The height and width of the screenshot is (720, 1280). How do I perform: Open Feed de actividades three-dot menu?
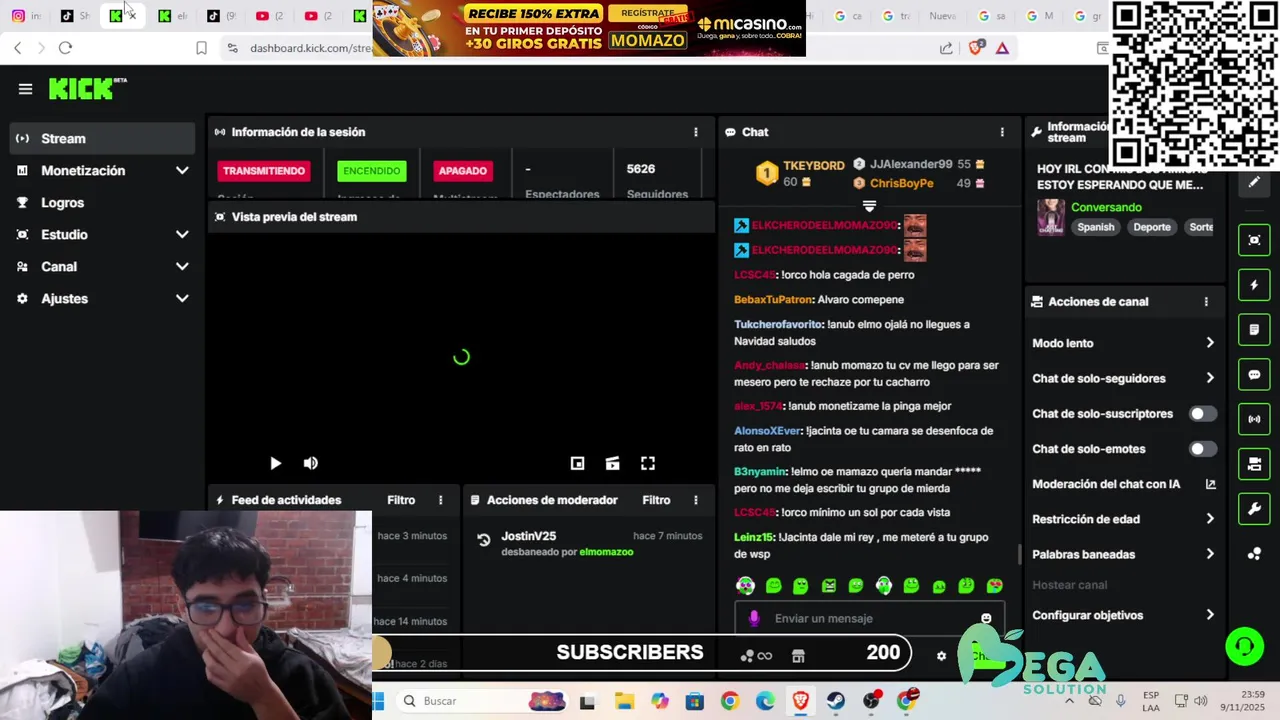(x=441, y=500)
